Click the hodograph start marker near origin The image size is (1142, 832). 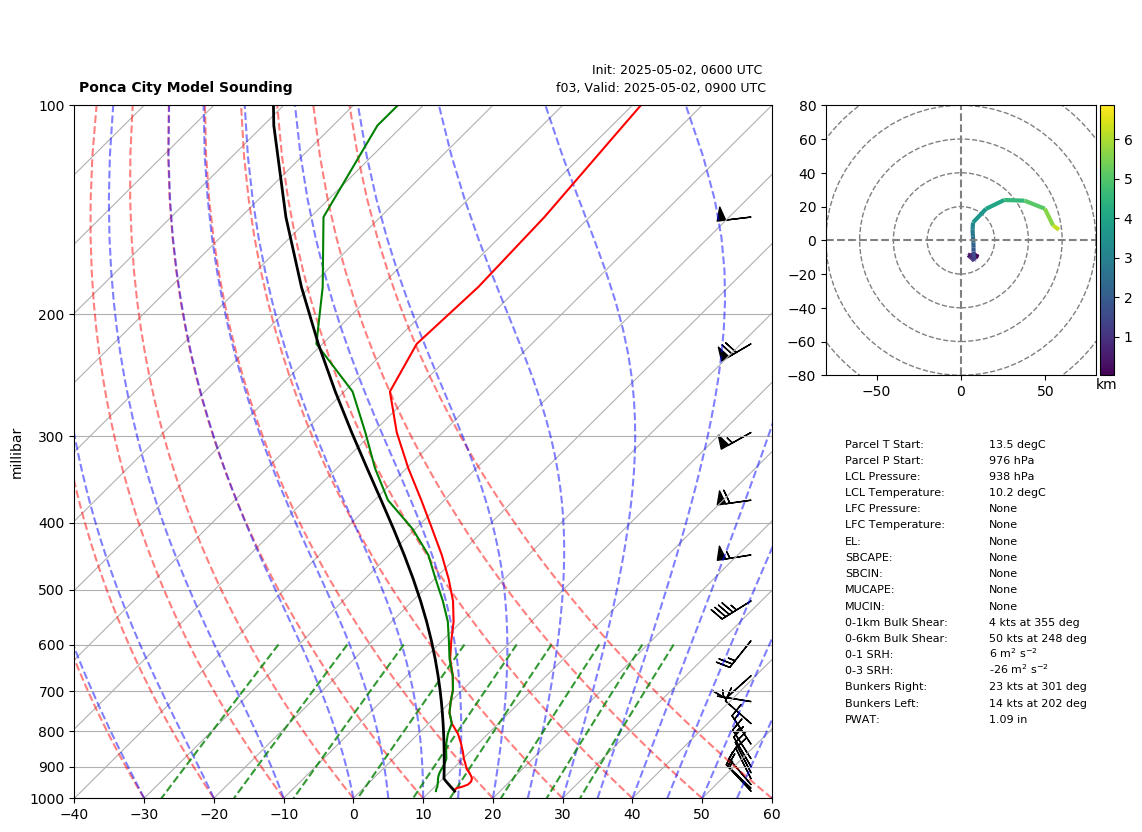pyautogui.click(x=973, y=256)
